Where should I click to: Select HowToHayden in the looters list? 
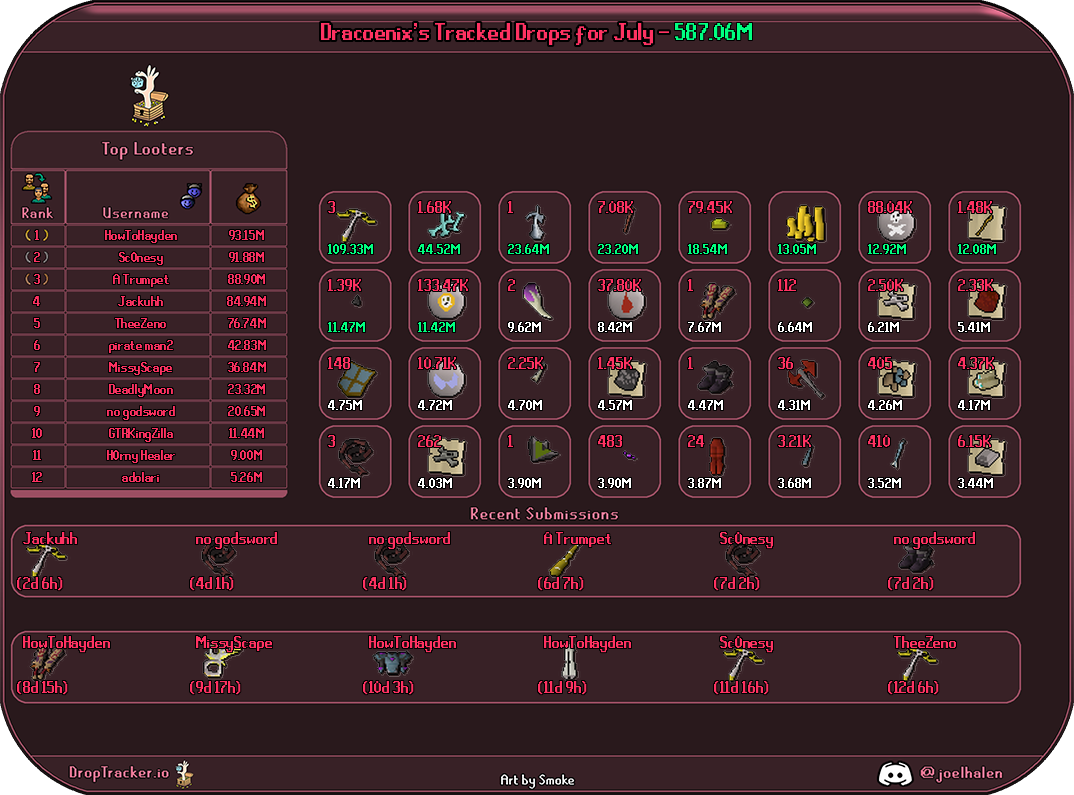[x=140, y=236]
